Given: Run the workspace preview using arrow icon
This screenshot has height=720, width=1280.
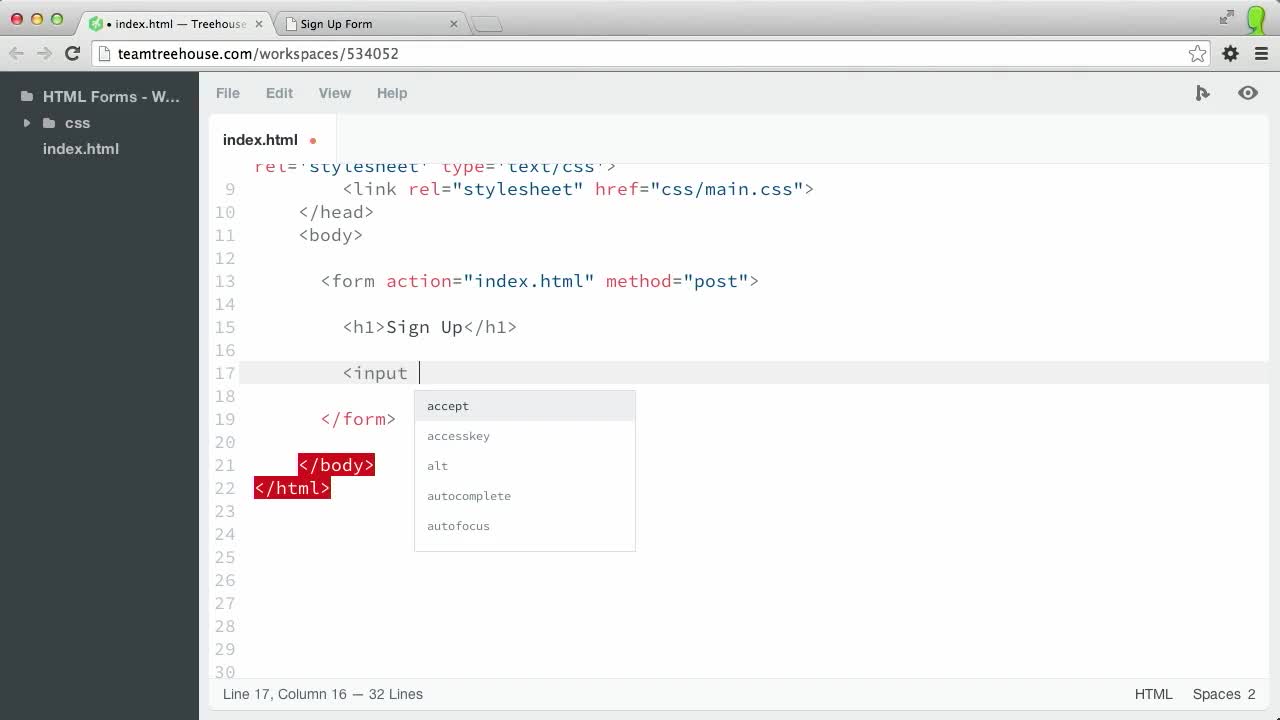Looking at the screenshot, I should coord(1203,92).
